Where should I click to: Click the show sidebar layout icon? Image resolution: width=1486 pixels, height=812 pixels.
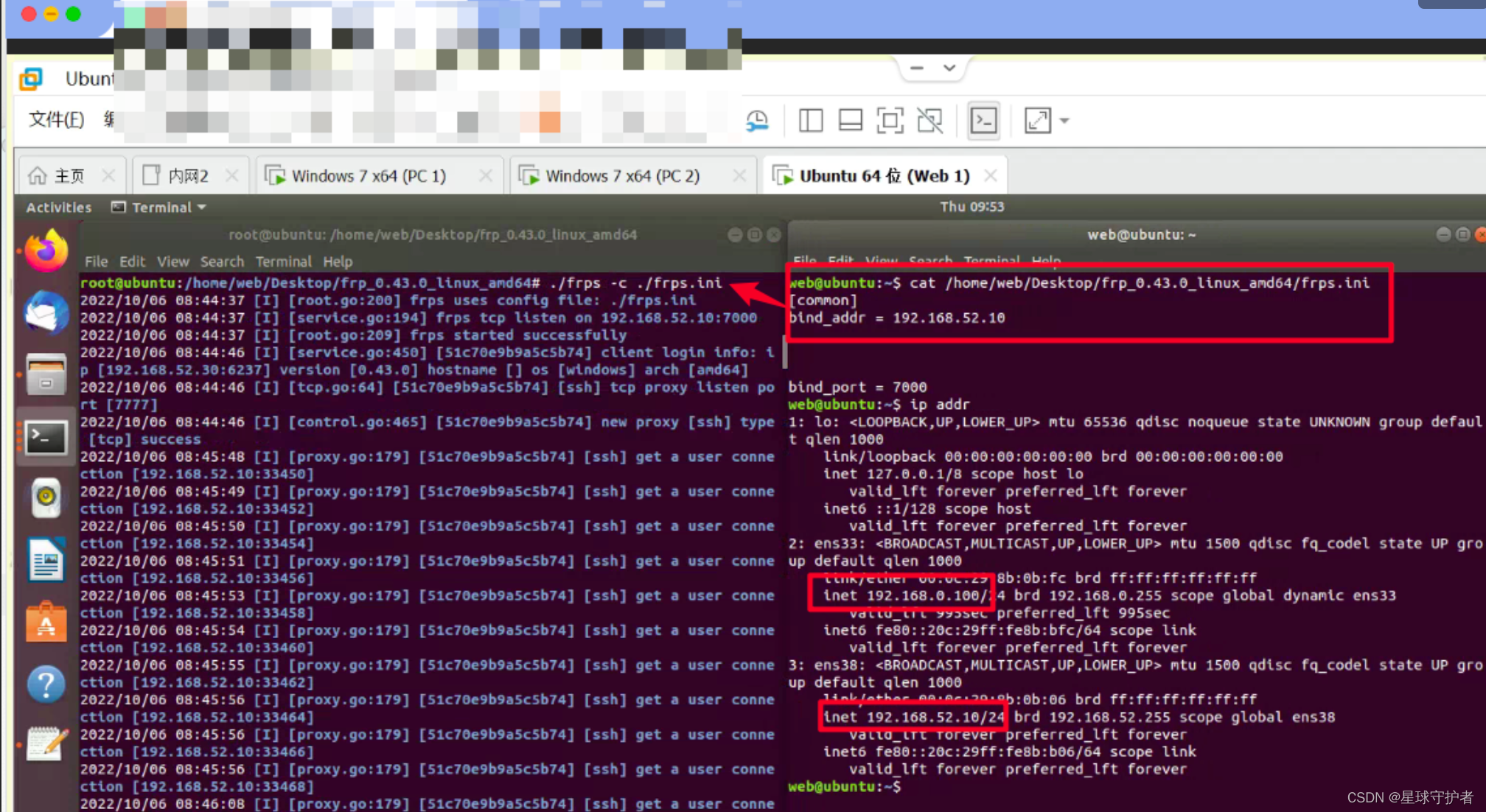pyautogui.click(x=811, y=121)
